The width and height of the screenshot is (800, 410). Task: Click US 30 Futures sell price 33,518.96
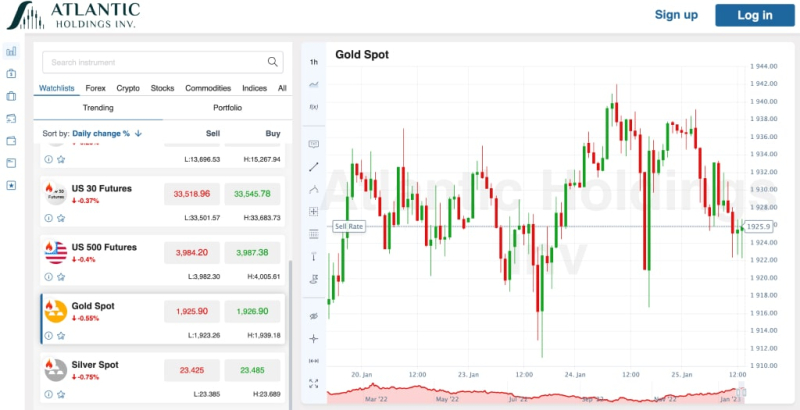click(x=192, y=194)
